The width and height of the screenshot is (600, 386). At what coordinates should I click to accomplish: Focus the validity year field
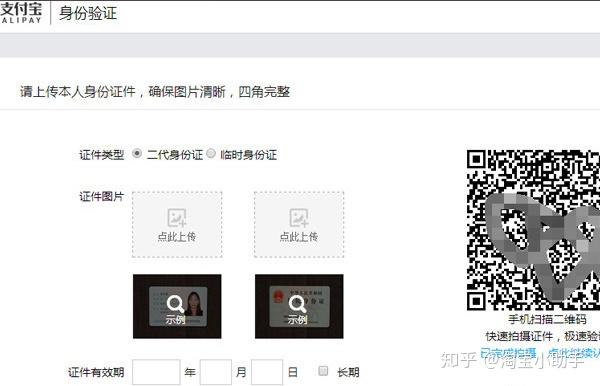point(156,372)
